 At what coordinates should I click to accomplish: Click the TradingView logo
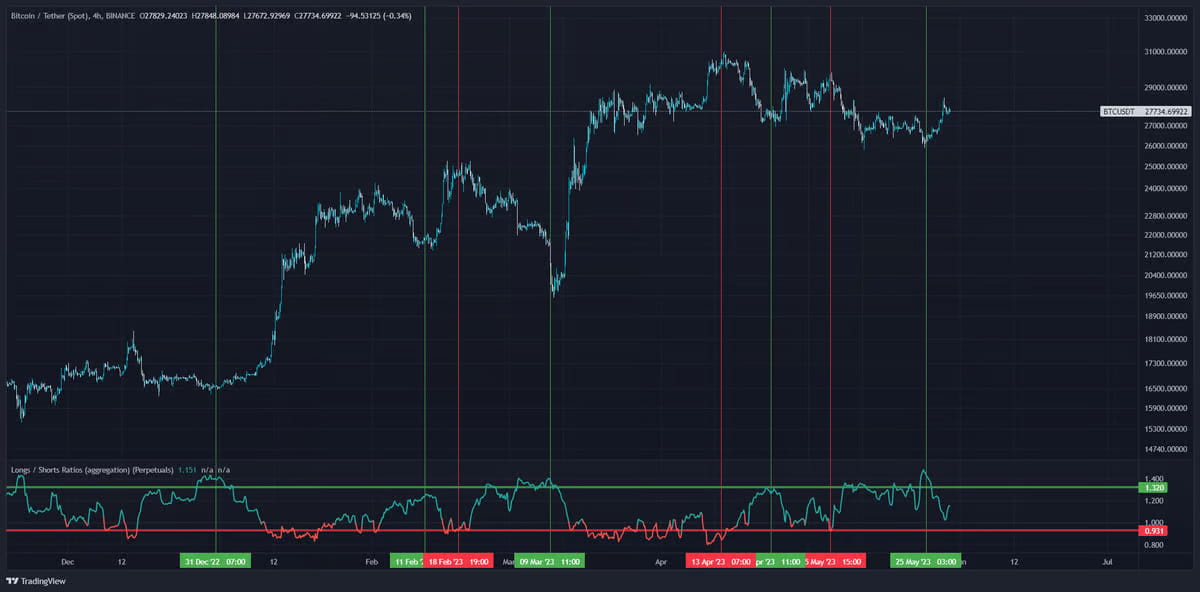[x=35, y=580]
